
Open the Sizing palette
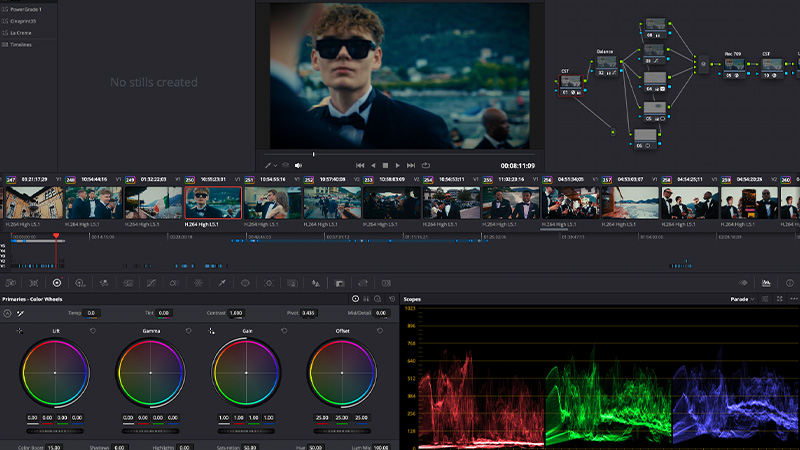[363, 283]
